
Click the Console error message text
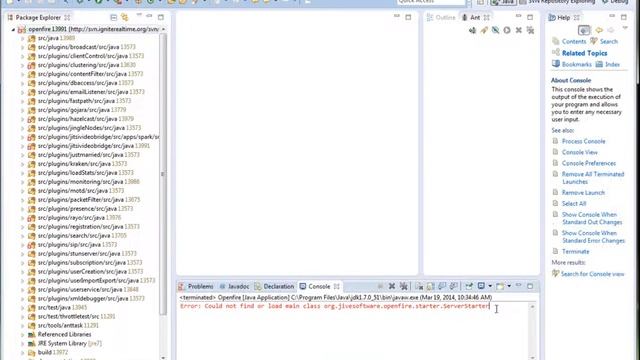335,306
